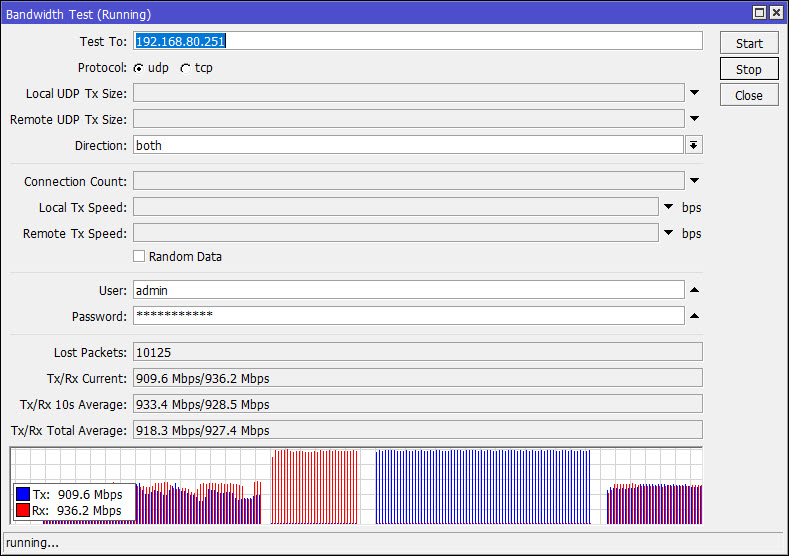Enable the Random Data checkbox
This screenshot has height=556, width=789.
click(x=139, y=256)
